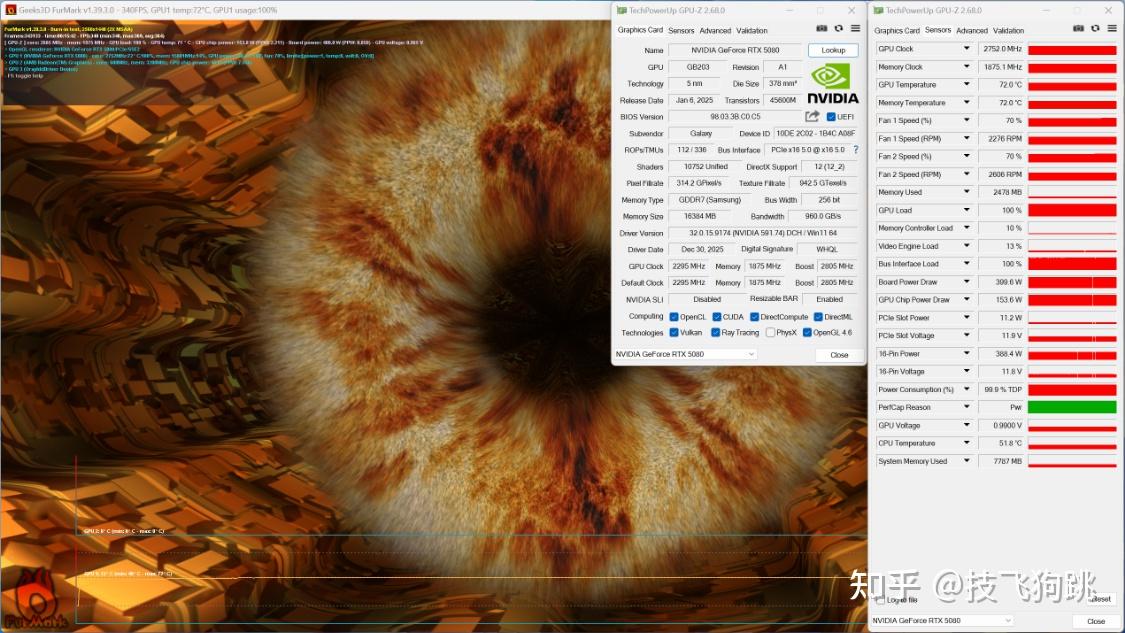
Task: Click the FurMark logo in the render window
Action: [36, 599]
